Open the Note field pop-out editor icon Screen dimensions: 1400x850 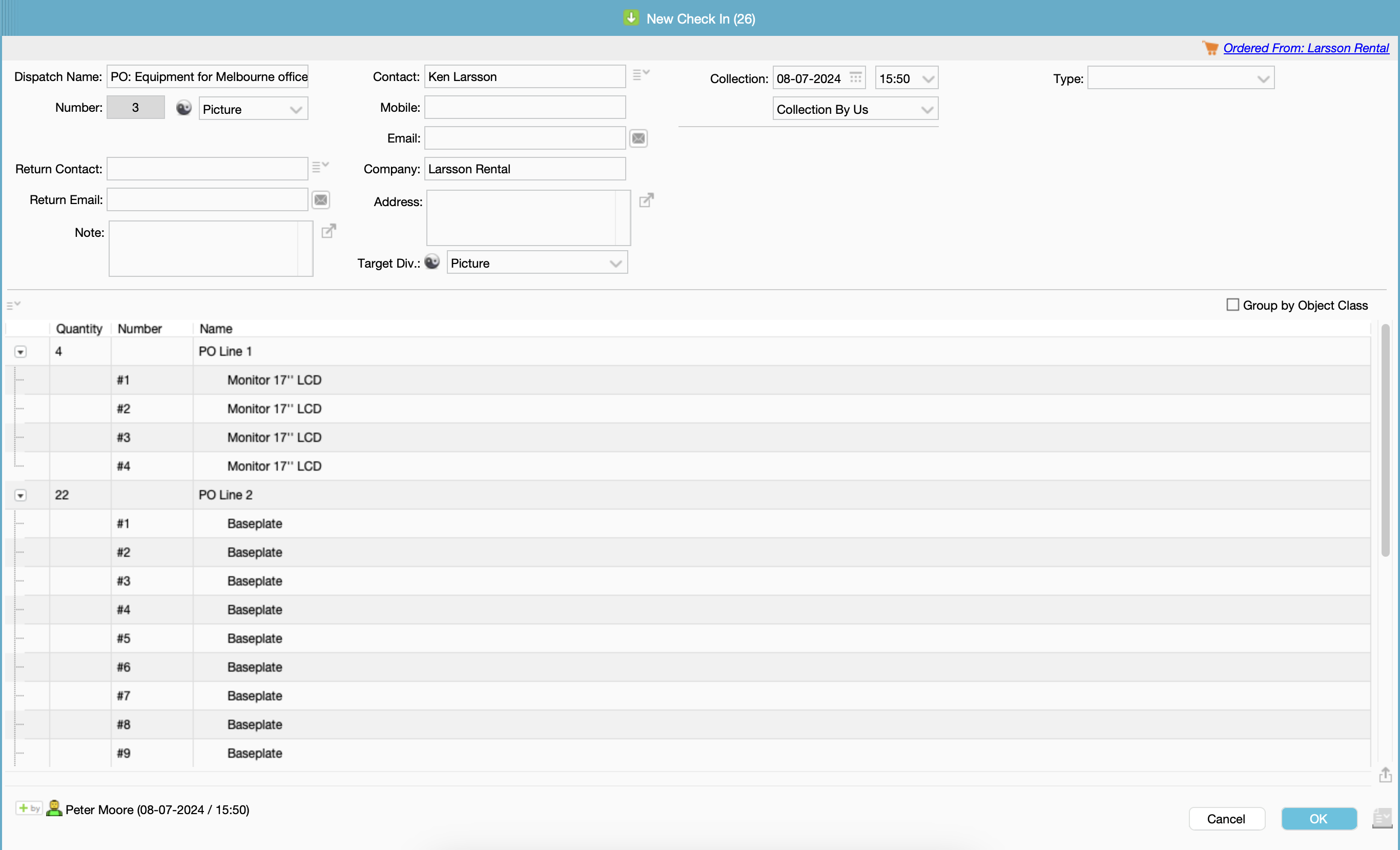tap(328, 231)
